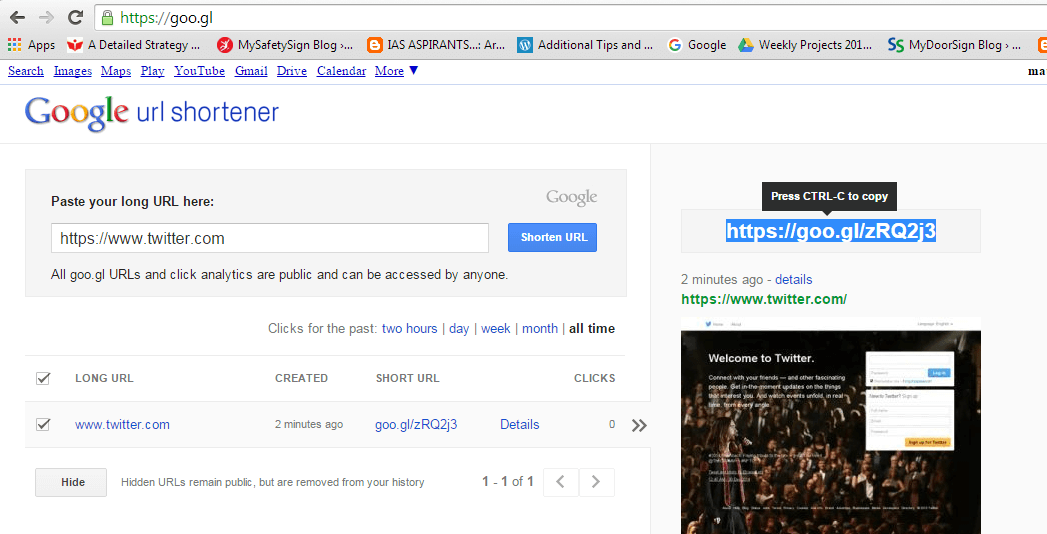
Task: Click the browser back arrow
Action: click(x=17, y=18)
